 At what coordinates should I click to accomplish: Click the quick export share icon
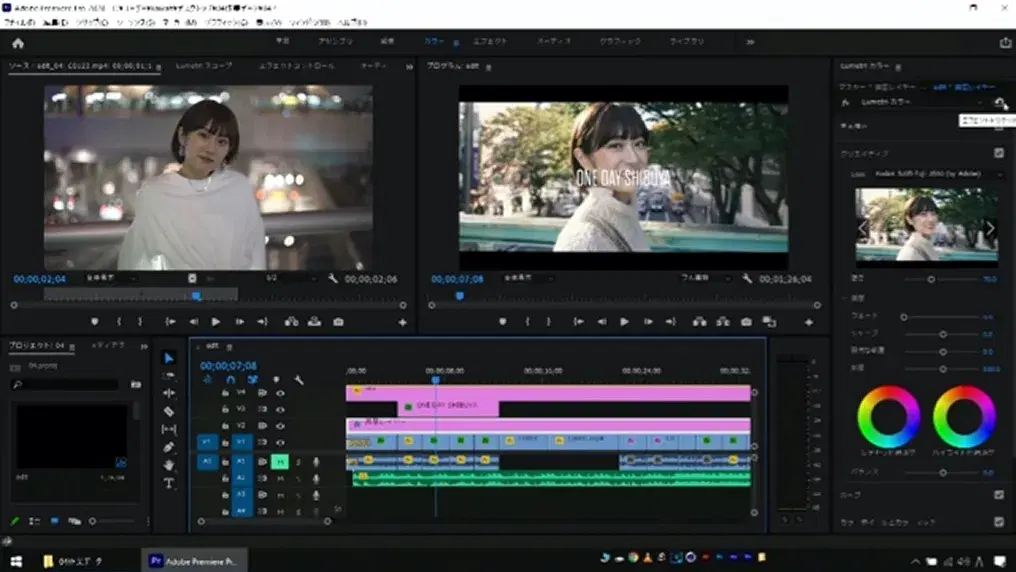1005,43
